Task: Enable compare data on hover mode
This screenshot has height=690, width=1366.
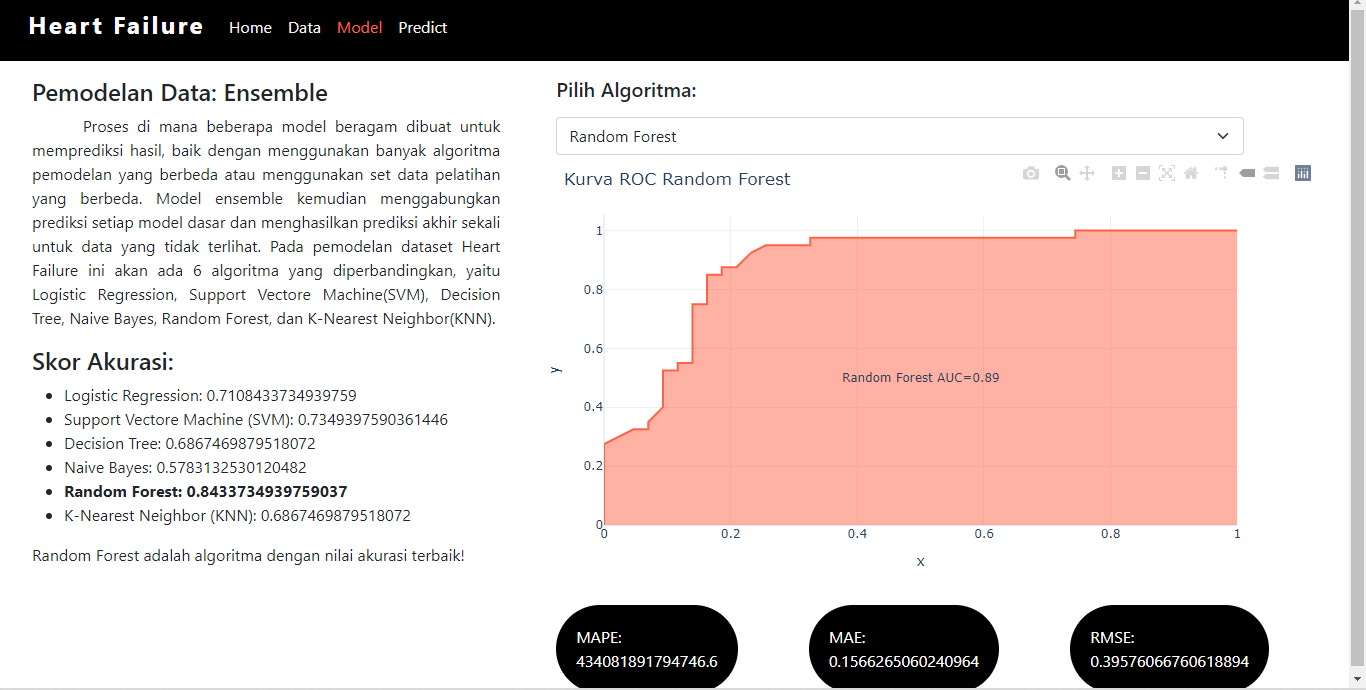Action: pos(1271,173)
